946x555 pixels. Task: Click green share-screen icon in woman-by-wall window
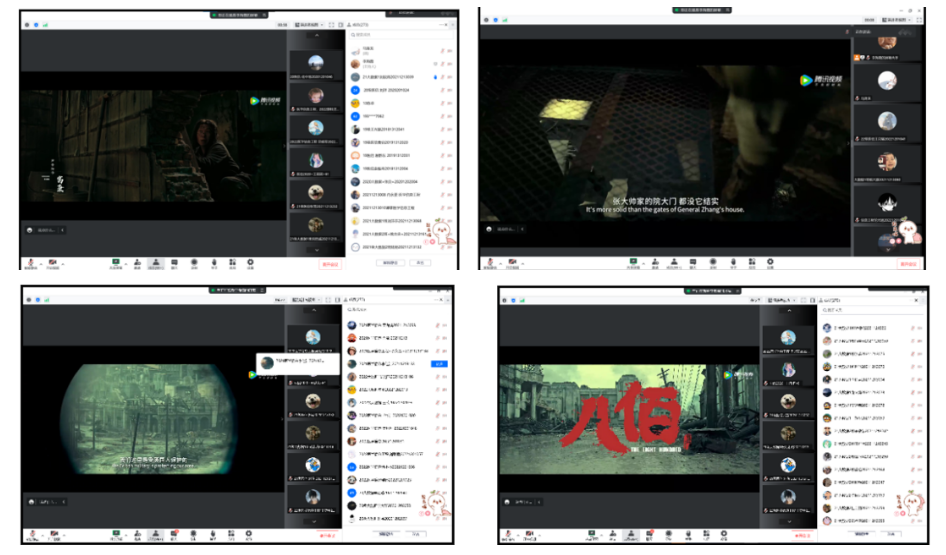point(116,263)
